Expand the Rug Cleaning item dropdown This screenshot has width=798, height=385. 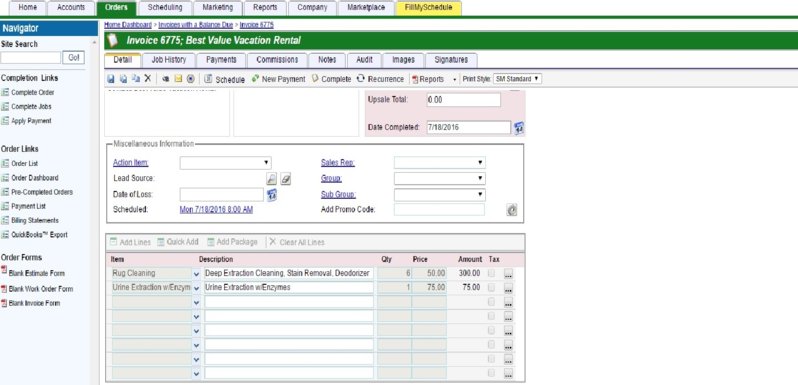tap(197, 274)
